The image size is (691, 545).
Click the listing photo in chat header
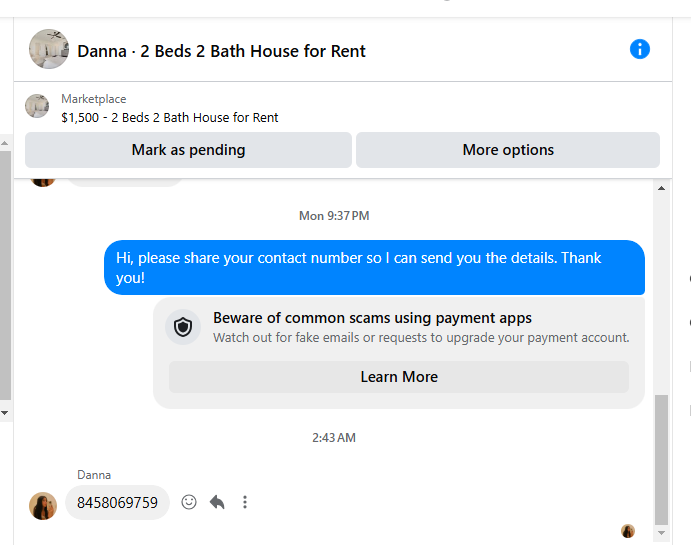[49, 49]
